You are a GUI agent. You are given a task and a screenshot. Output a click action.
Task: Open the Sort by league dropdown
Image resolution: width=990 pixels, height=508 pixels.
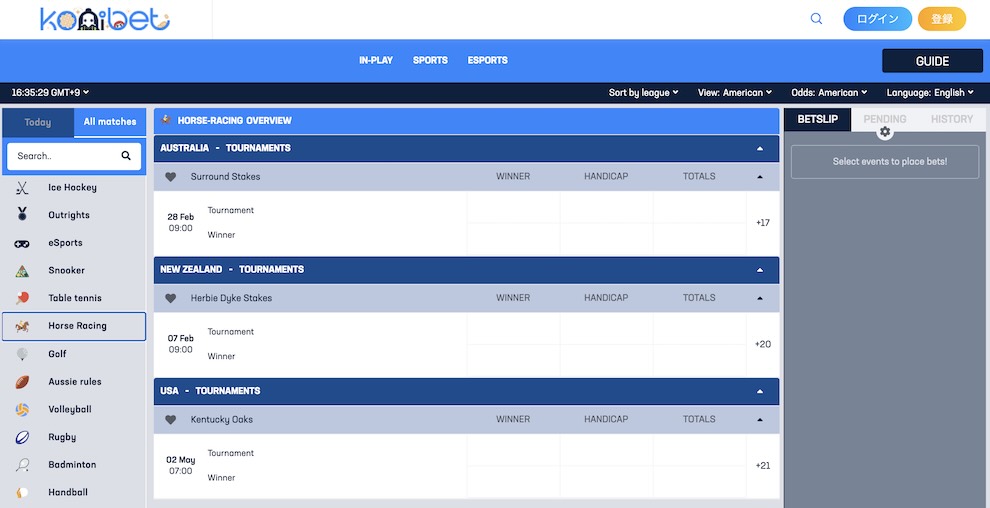(643, 93)
